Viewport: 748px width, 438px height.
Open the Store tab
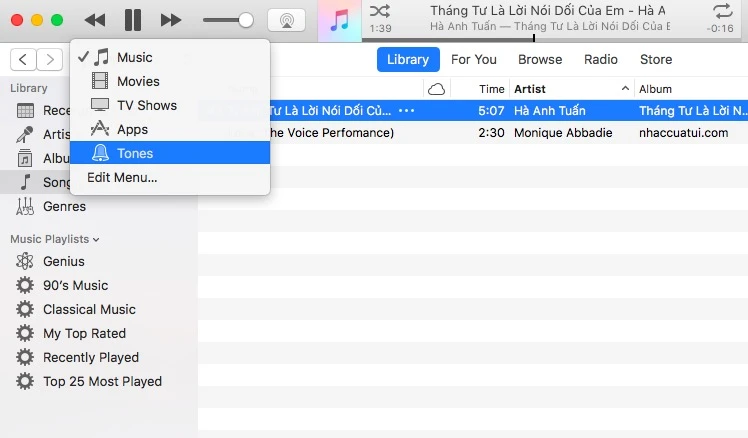(x=656, y=59)
